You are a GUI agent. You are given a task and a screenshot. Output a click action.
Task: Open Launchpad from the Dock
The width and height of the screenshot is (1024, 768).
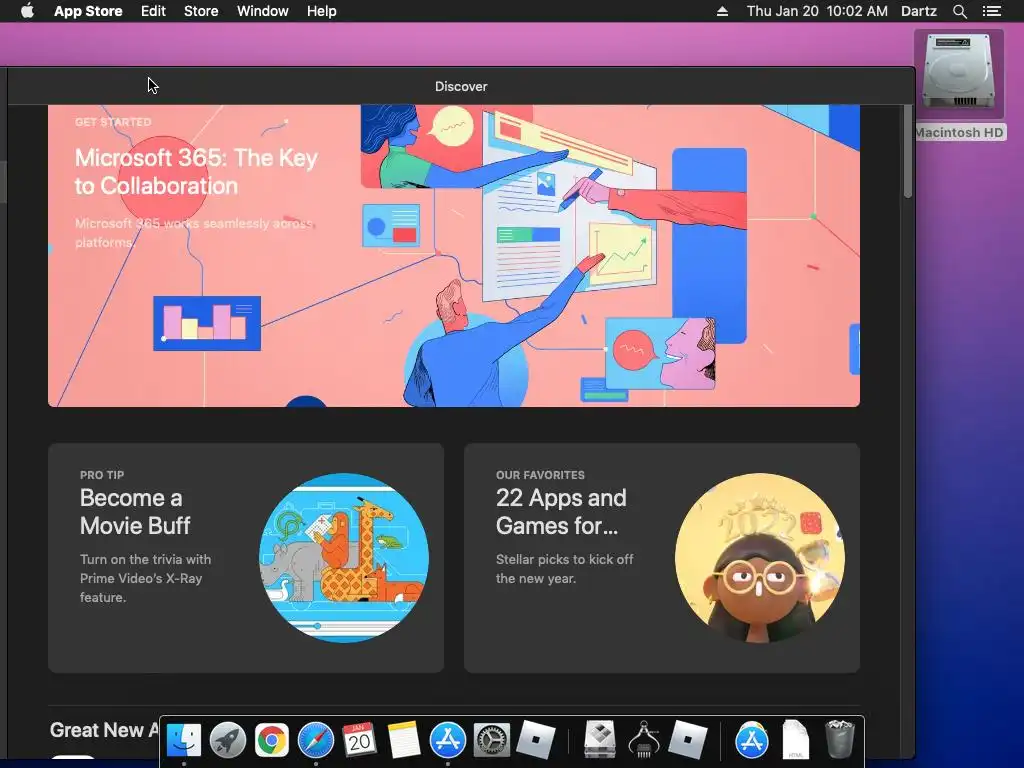click(x=228, y=740)
